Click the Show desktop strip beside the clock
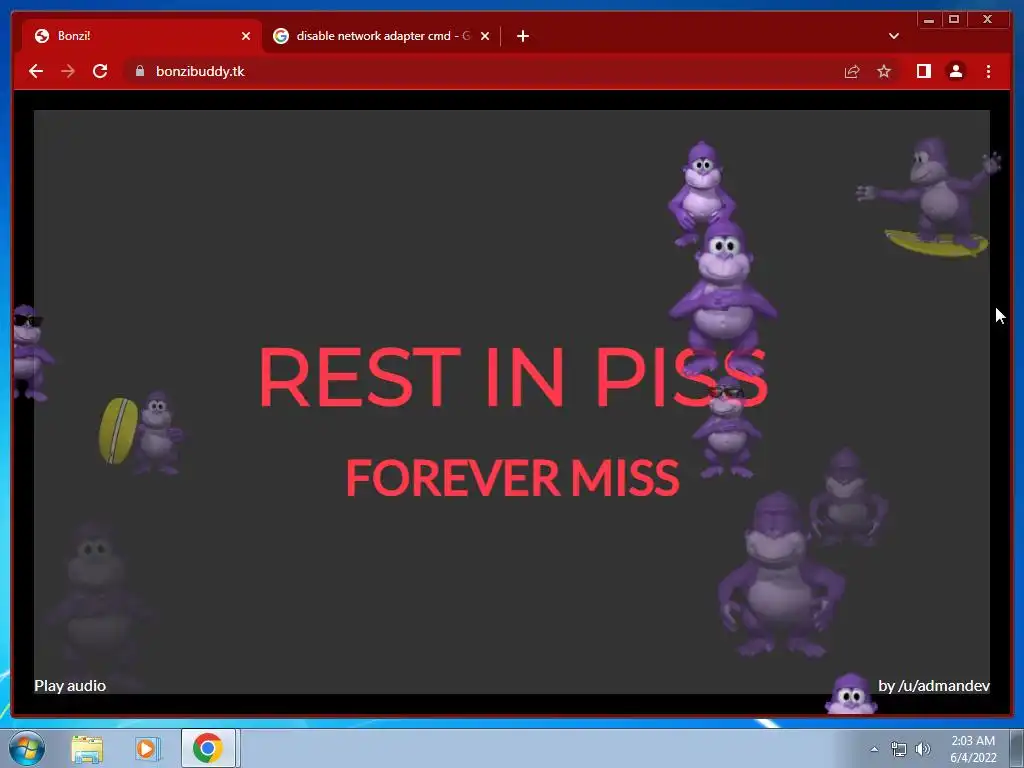This screenshot has height=768, width=1024. pyautogui.click(x=1017, y=748)
